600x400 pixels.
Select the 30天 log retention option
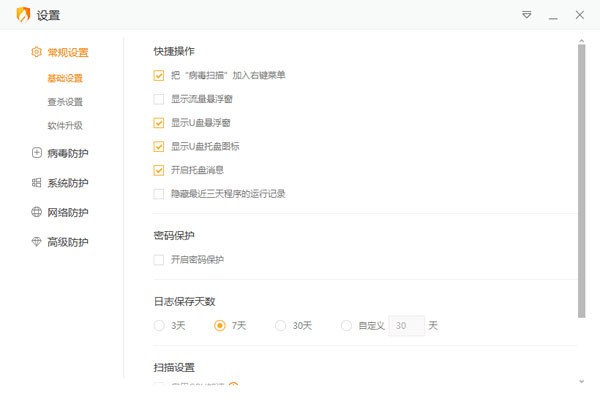click(281, 325)
